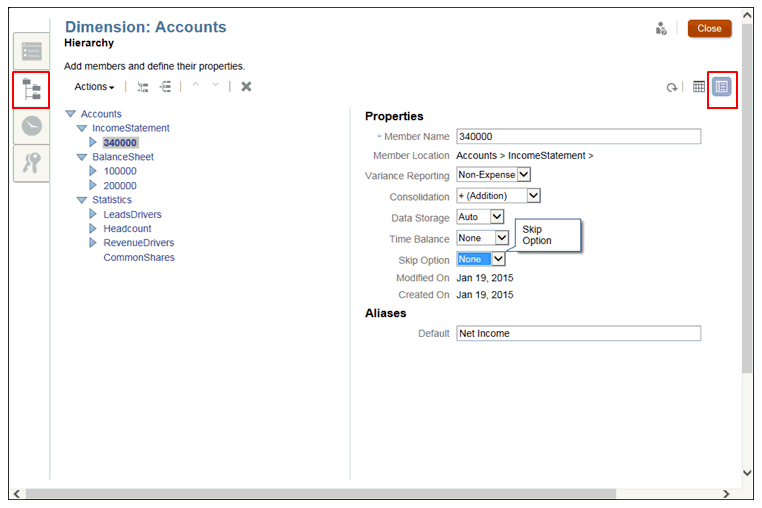Click the vertical scrollbar down arrow

(x=747, y=473)
